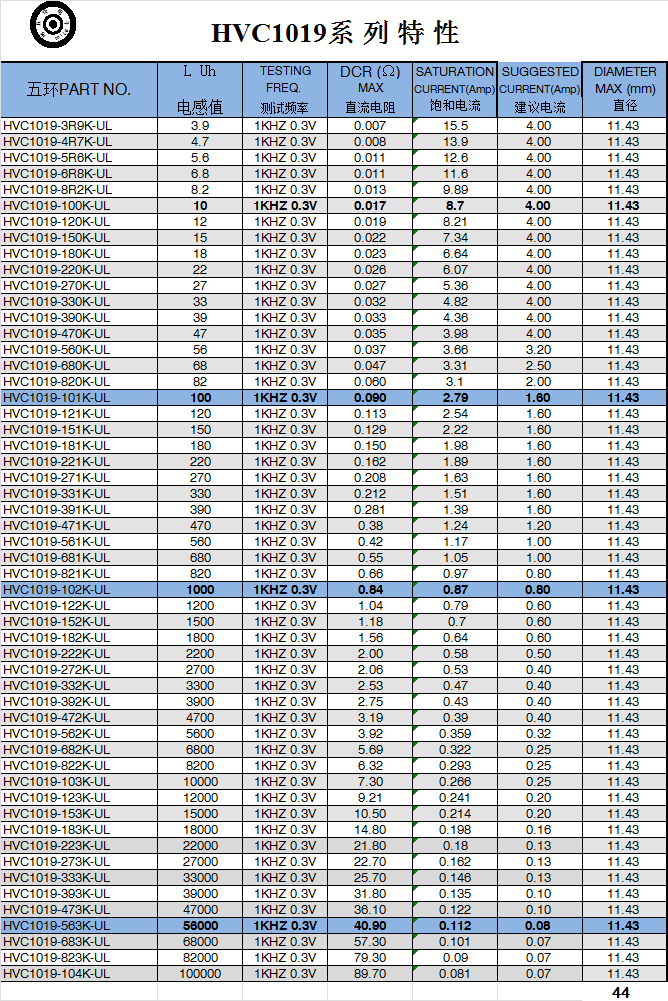The image size is (668, 1001).
Task: Select saturation current value 2.79
Action: 455,398
